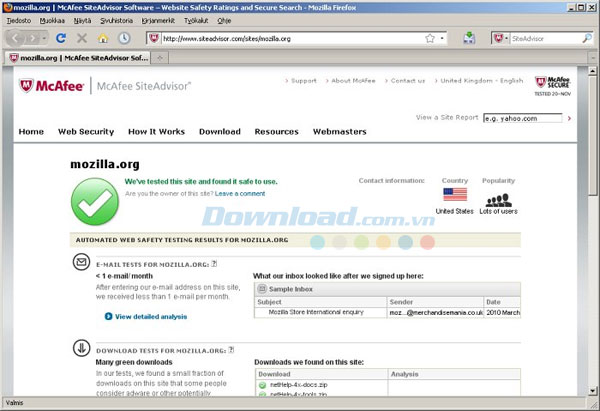Image resolution: width=600 pixels, height=411 pixels.
Task: Click the Lots of users popularity icon
Action: [499, 201]
